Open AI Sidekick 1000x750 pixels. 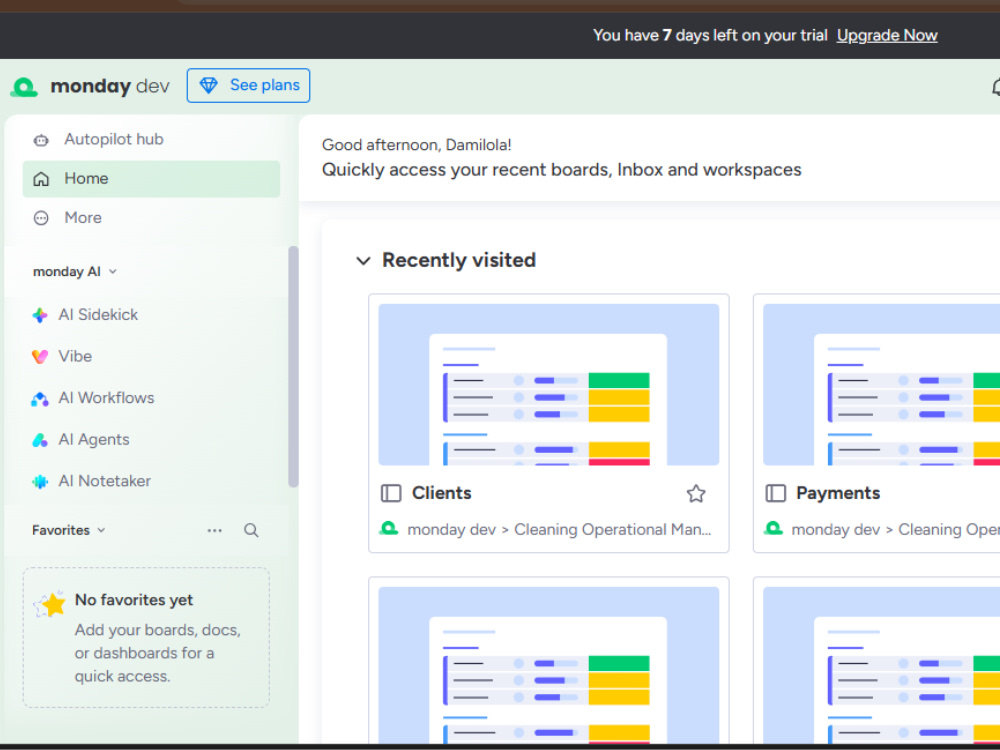pos(98,314)
